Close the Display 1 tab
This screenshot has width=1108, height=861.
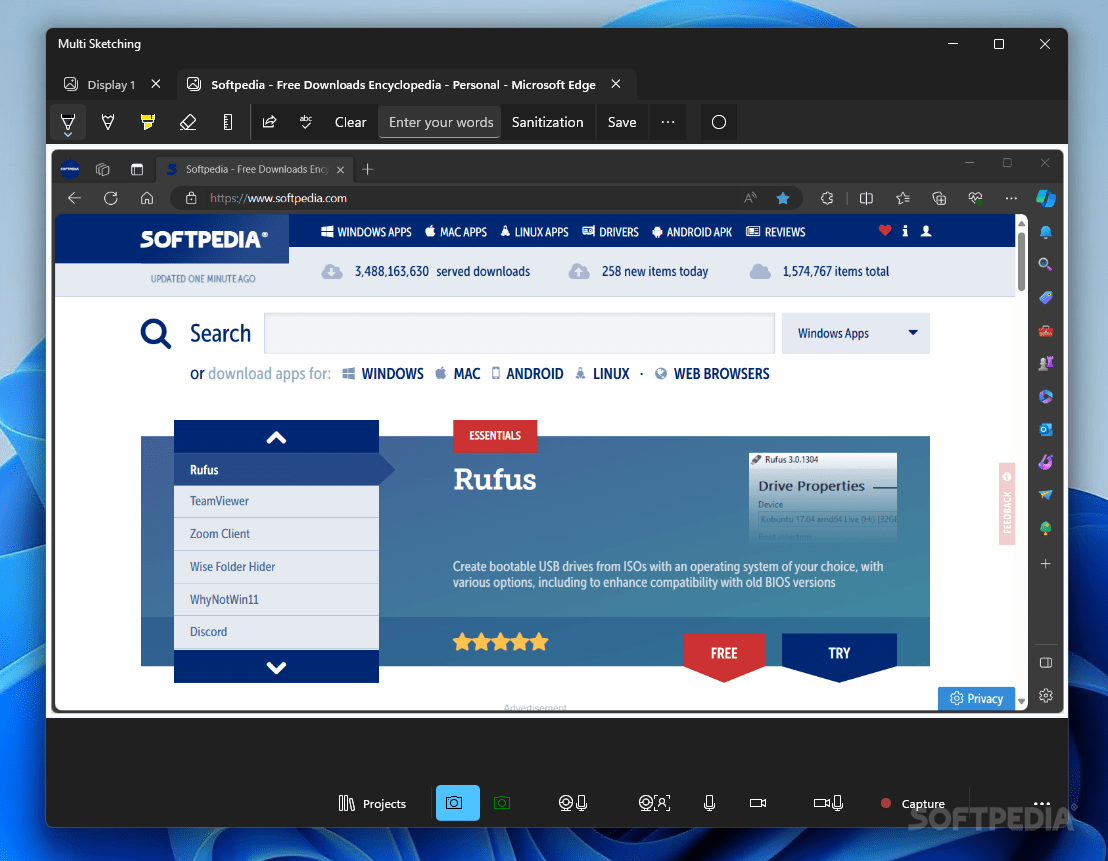156,84
